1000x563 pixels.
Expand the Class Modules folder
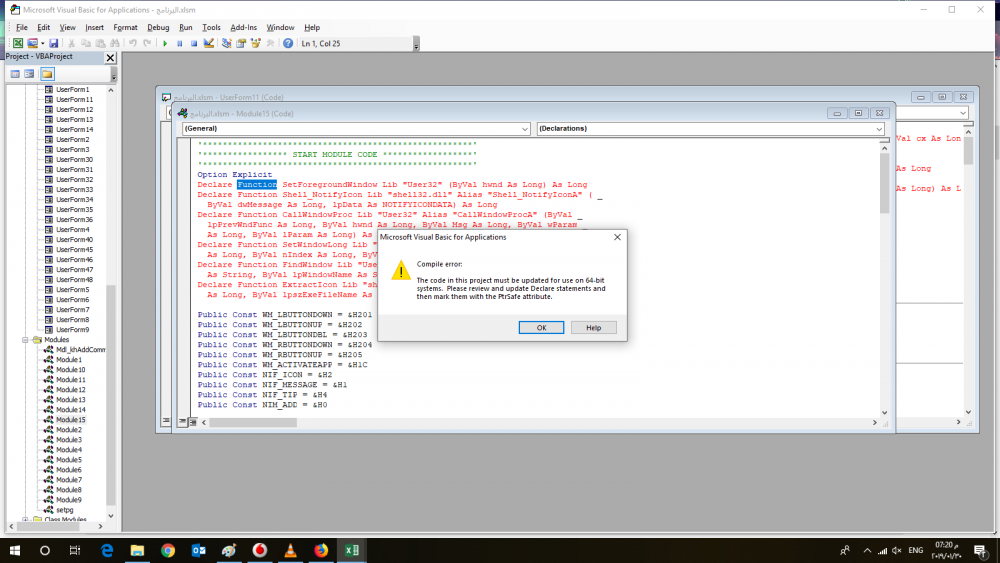click(x=26, y=520)
